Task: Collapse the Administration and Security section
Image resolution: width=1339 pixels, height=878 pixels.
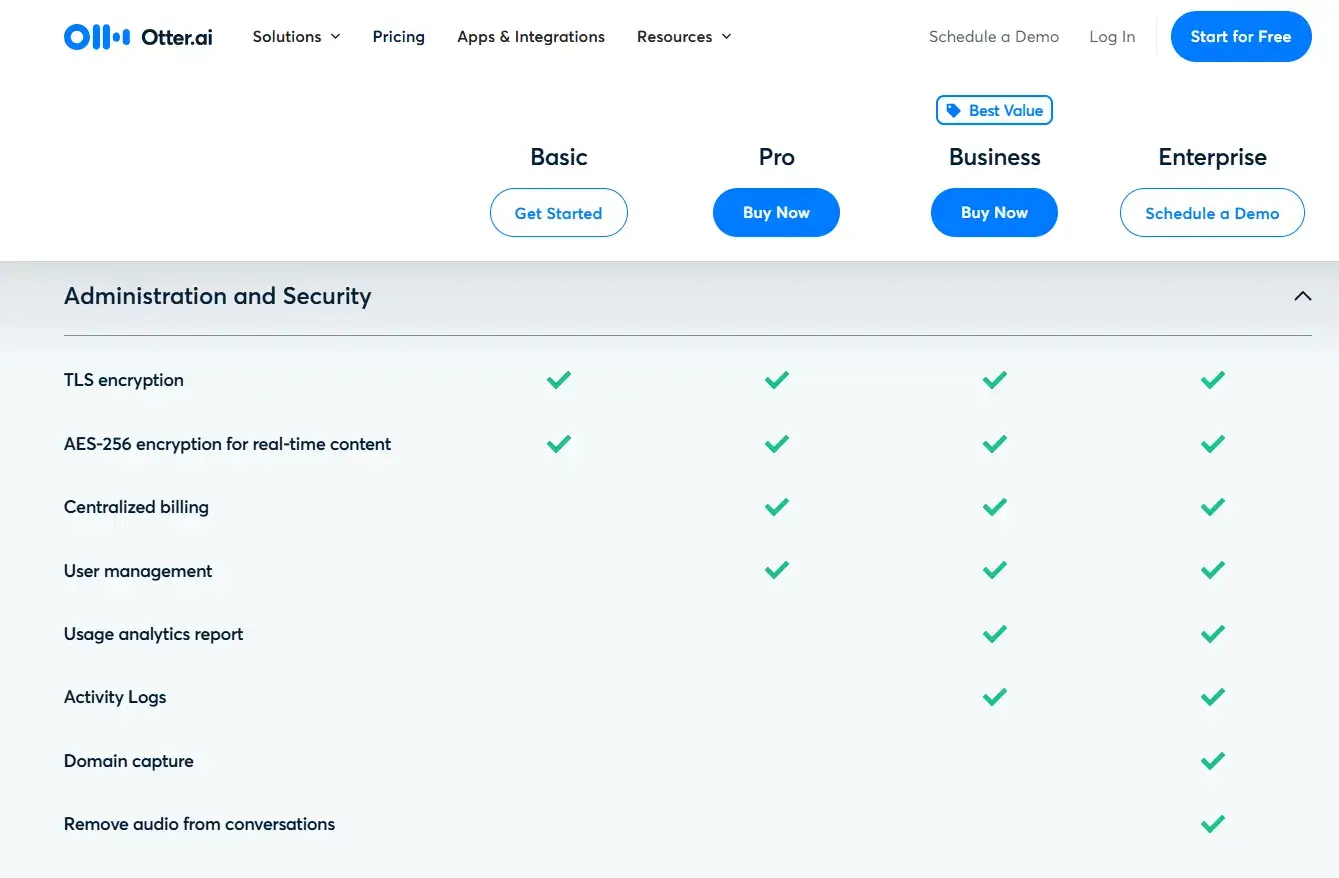Action: point(1302,296)
